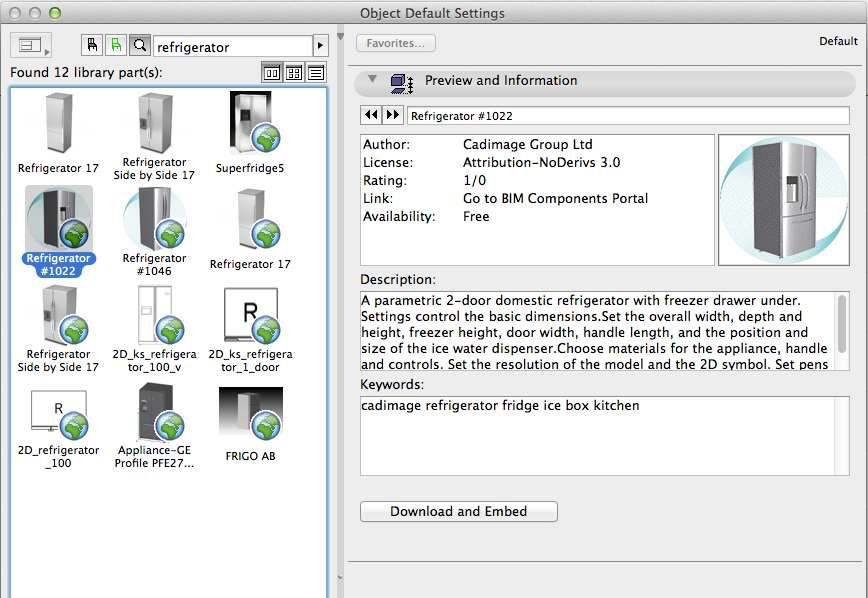Open the search library parts magnifier tool
This screenshot has height=598, width=868.
pyautogui.click(x=137, y=45)
